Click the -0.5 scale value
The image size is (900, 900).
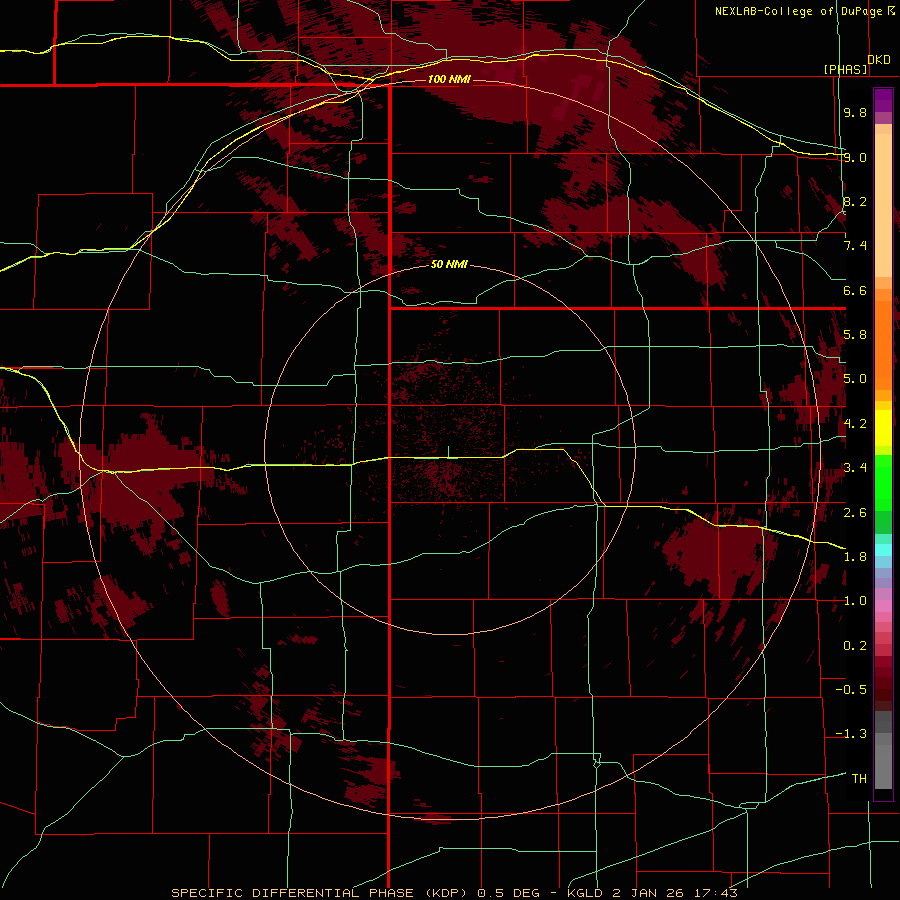[x=851, y=690]
